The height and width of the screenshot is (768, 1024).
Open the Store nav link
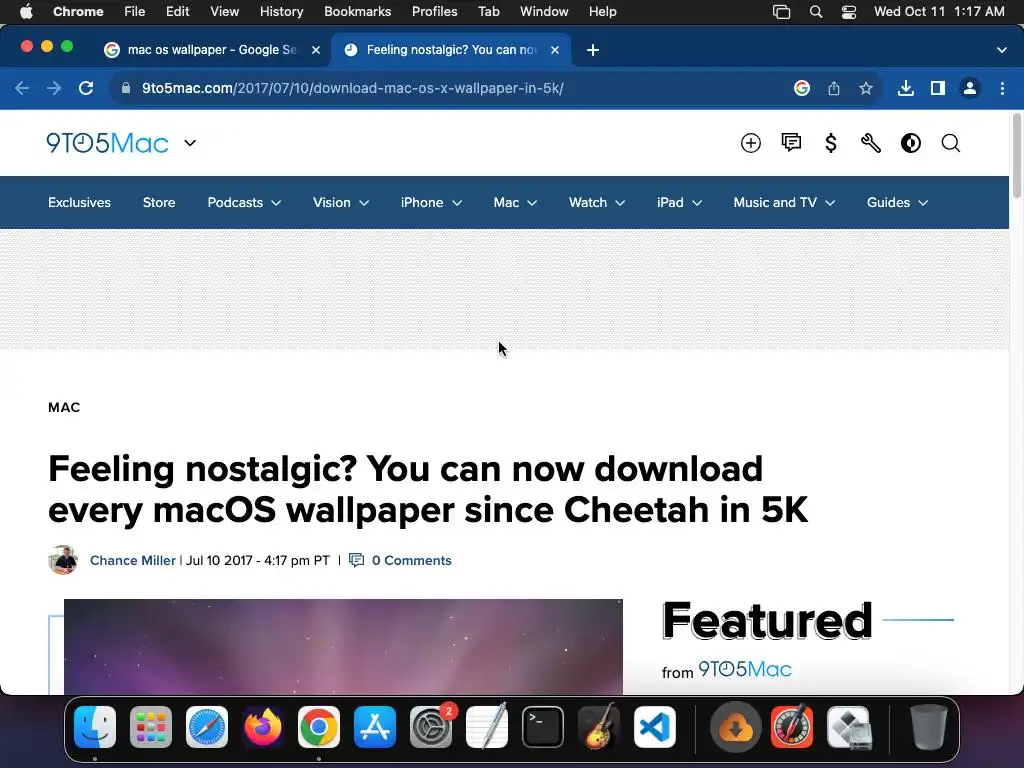159,202
